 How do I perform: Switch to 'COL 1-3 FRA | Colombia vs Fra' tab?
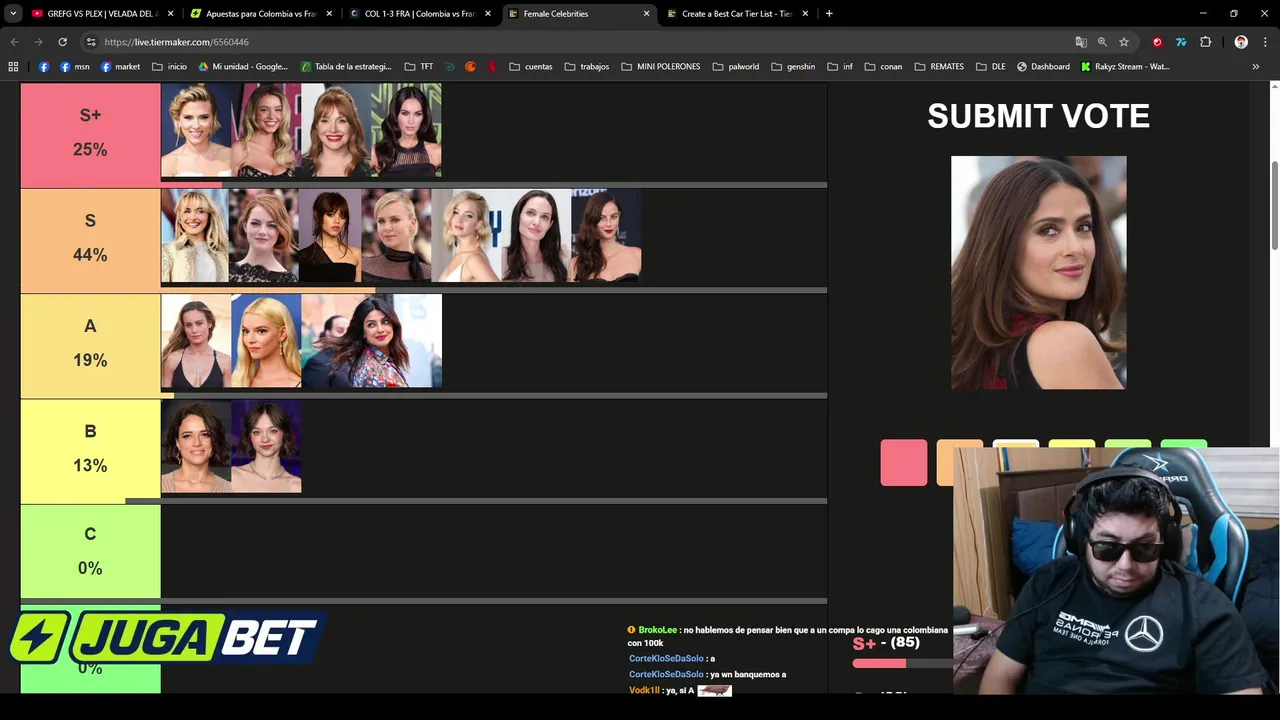click(x=419, y=14)
